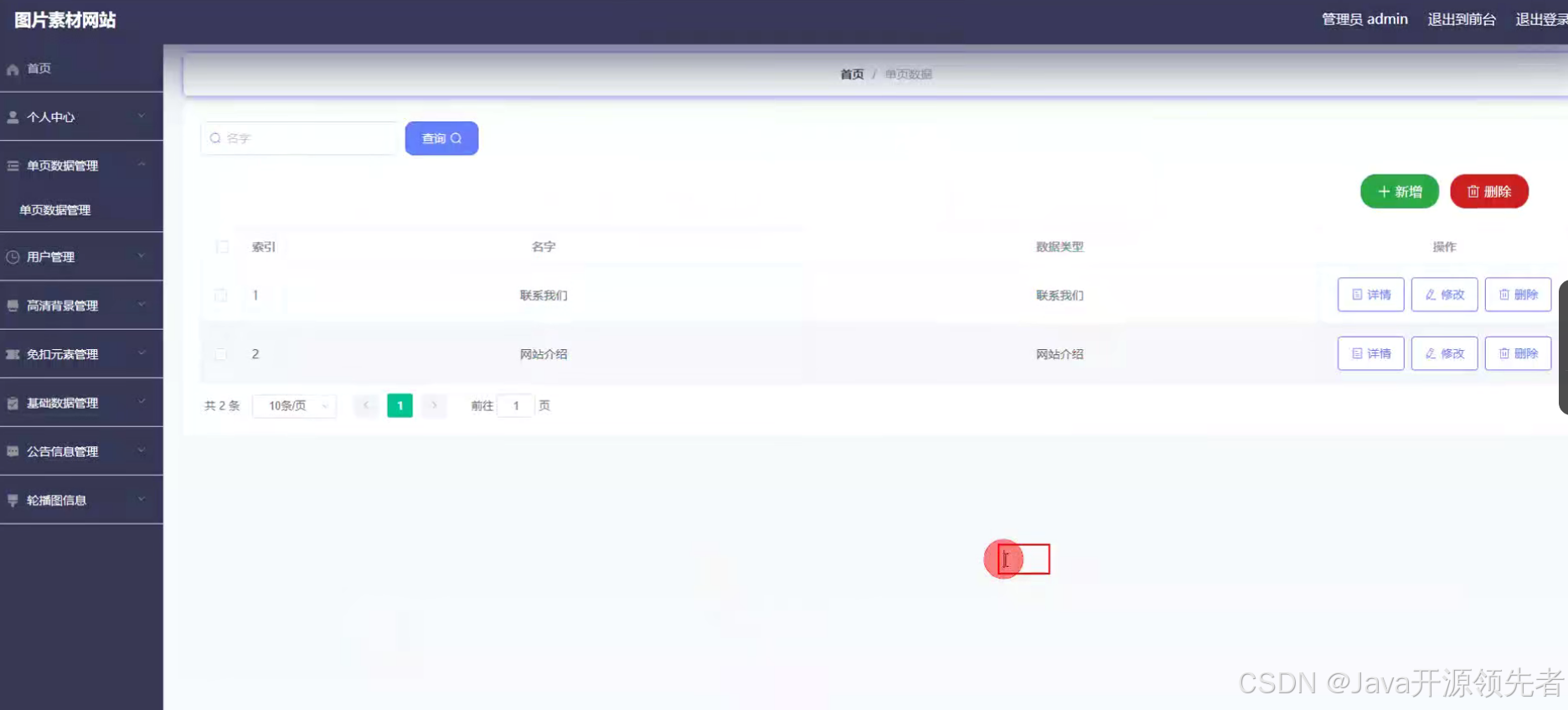Open the 10条/页 page size dropdown
1568x710 pixels.
(x=294, y=406)
